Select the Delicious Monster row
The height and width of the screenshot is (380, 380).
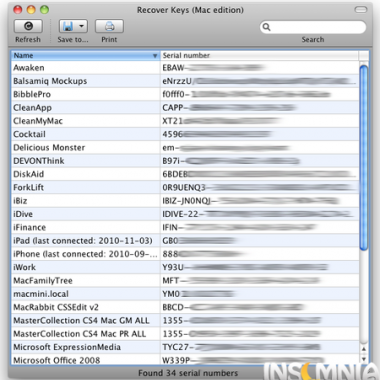click(185, 148)
